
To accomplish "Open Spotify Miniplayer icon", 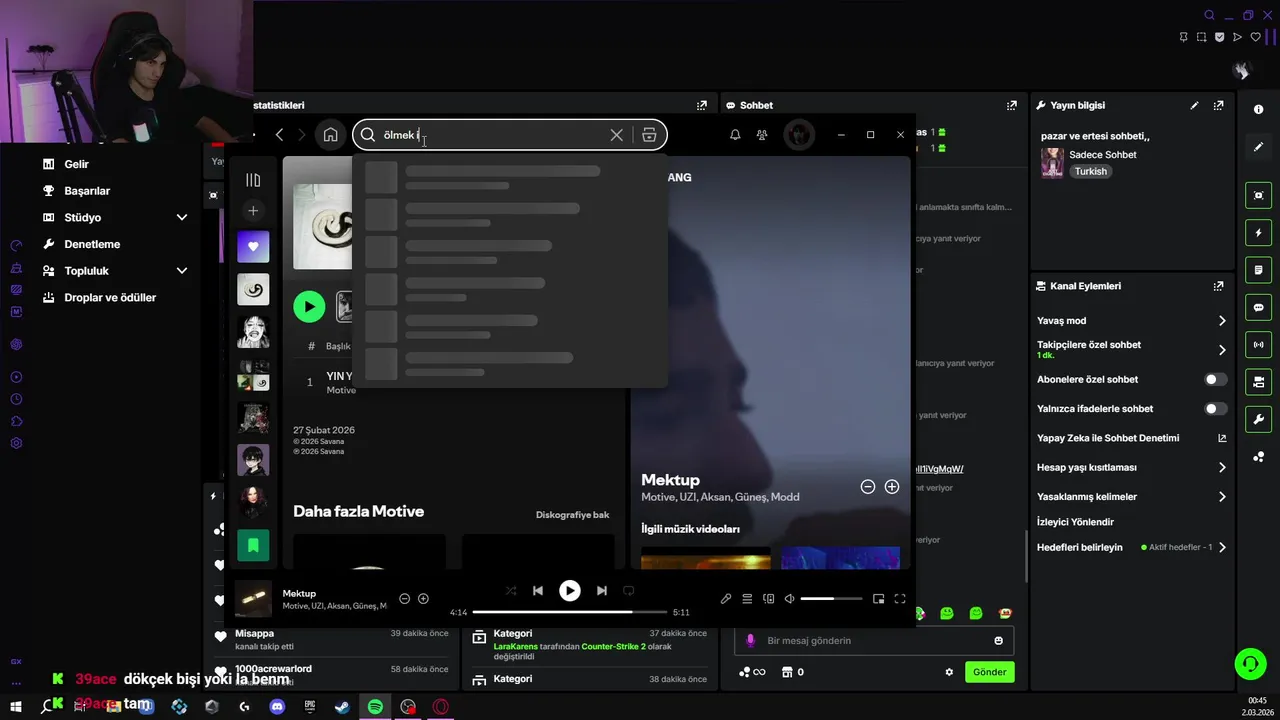I will [878, 599].
